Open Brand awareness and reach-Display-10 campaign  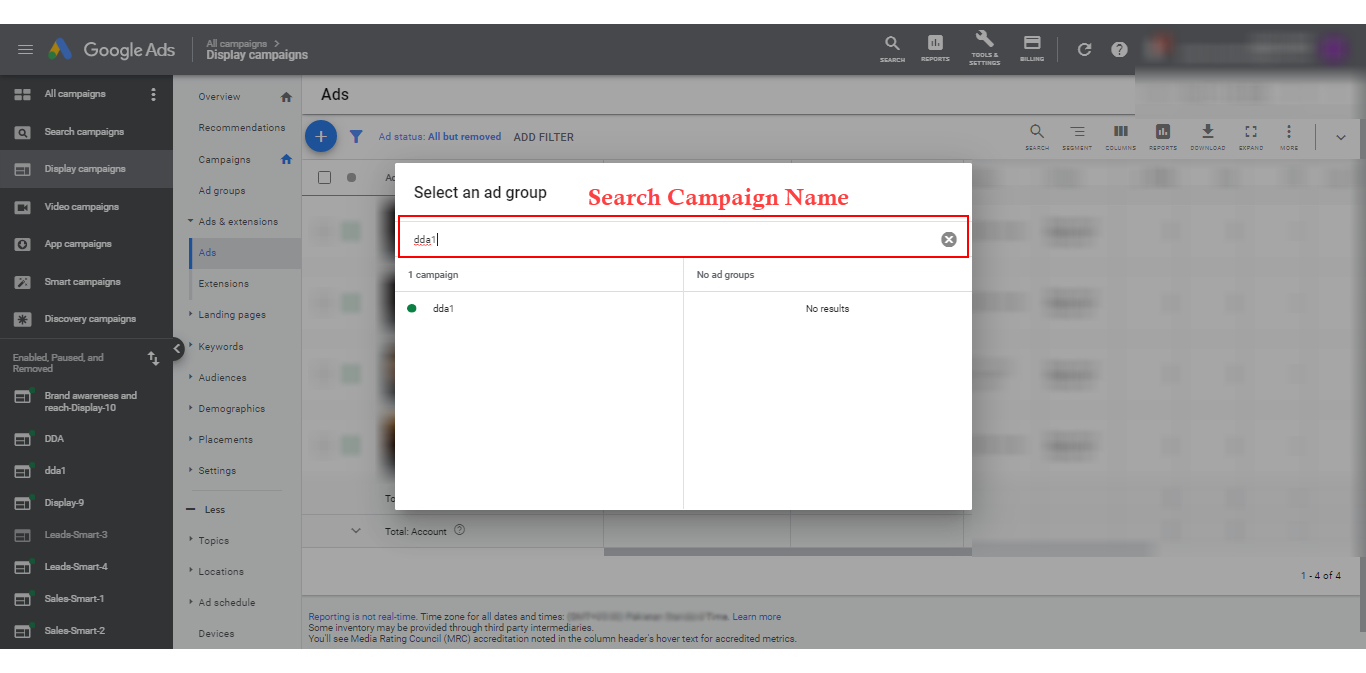click(x=90, y=401)
